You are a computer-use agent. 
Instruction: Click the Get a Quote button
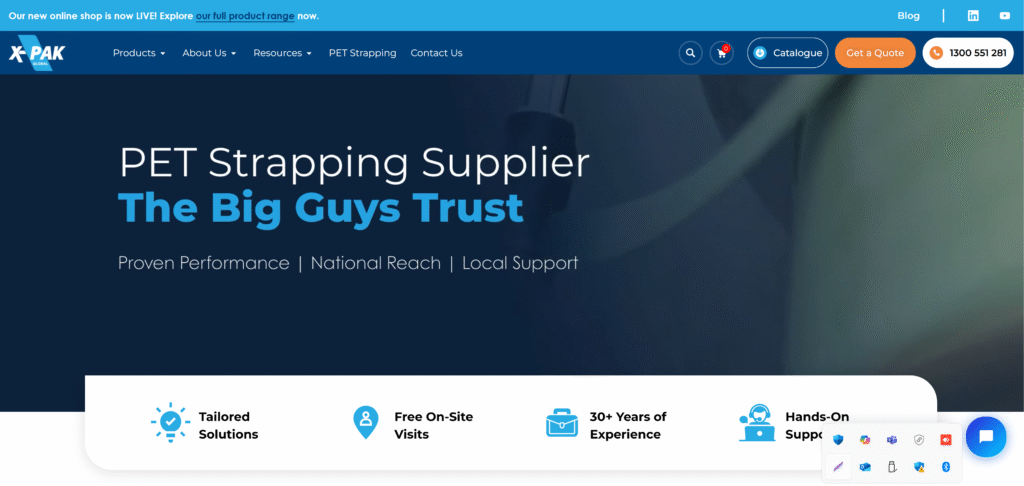875,53
